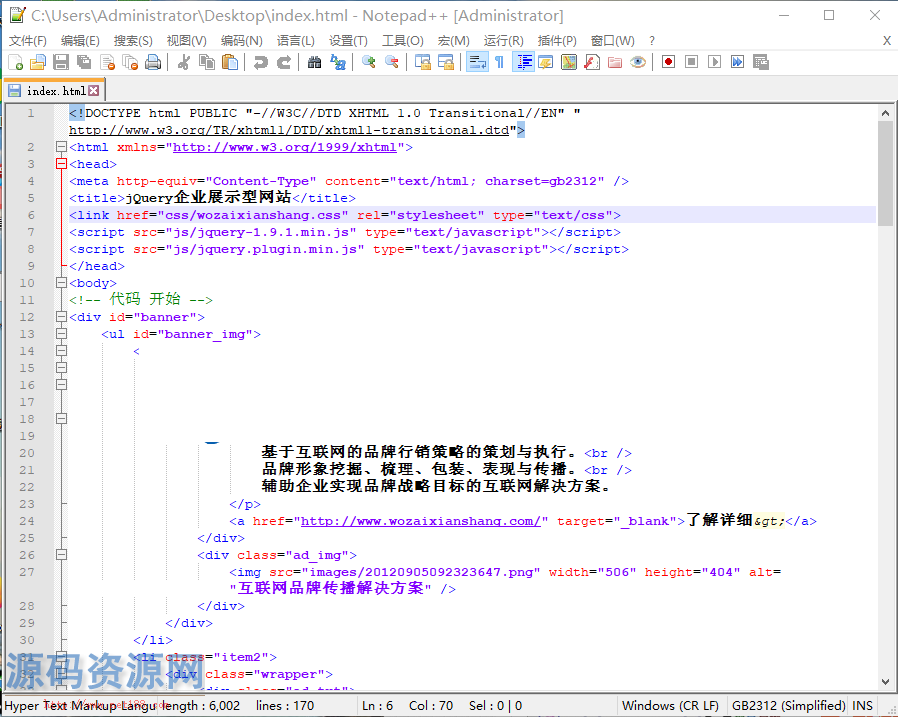Screen dimensions: 898x717
Task: Click Windows (CR LF) in status bar
Action: tap(671, 706)
